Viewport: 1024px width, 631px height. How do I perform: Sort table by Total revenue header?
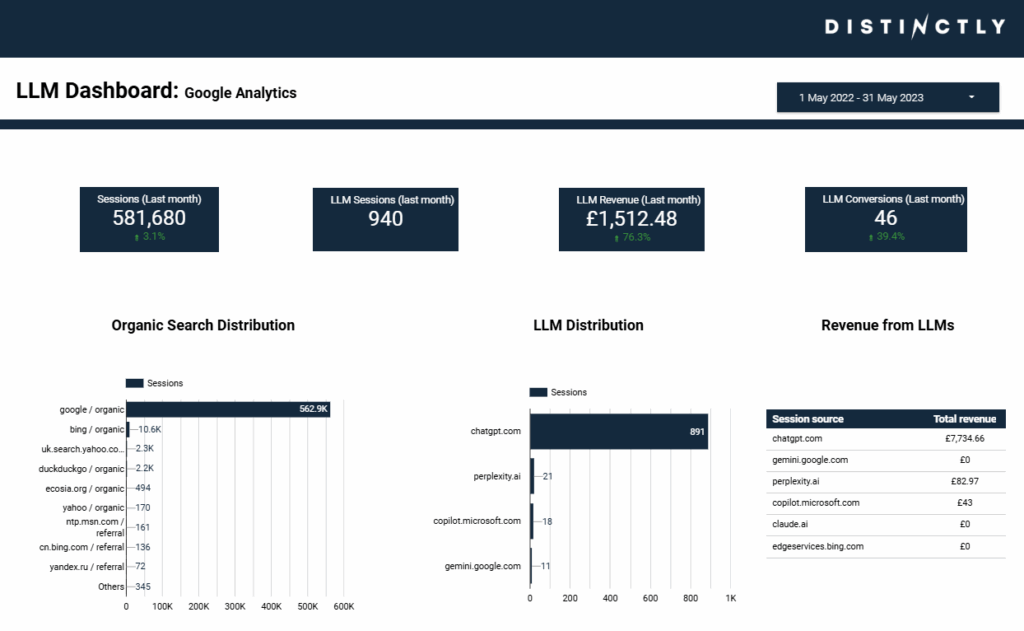(x=958, y=419)
